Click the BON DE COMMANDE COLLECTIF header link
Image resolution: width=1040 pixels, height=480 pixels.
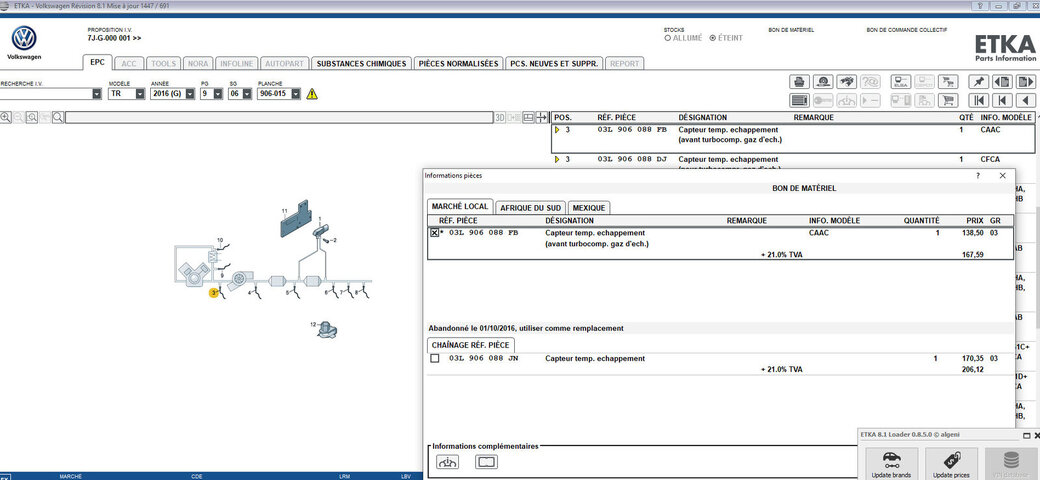pos(907,30)
